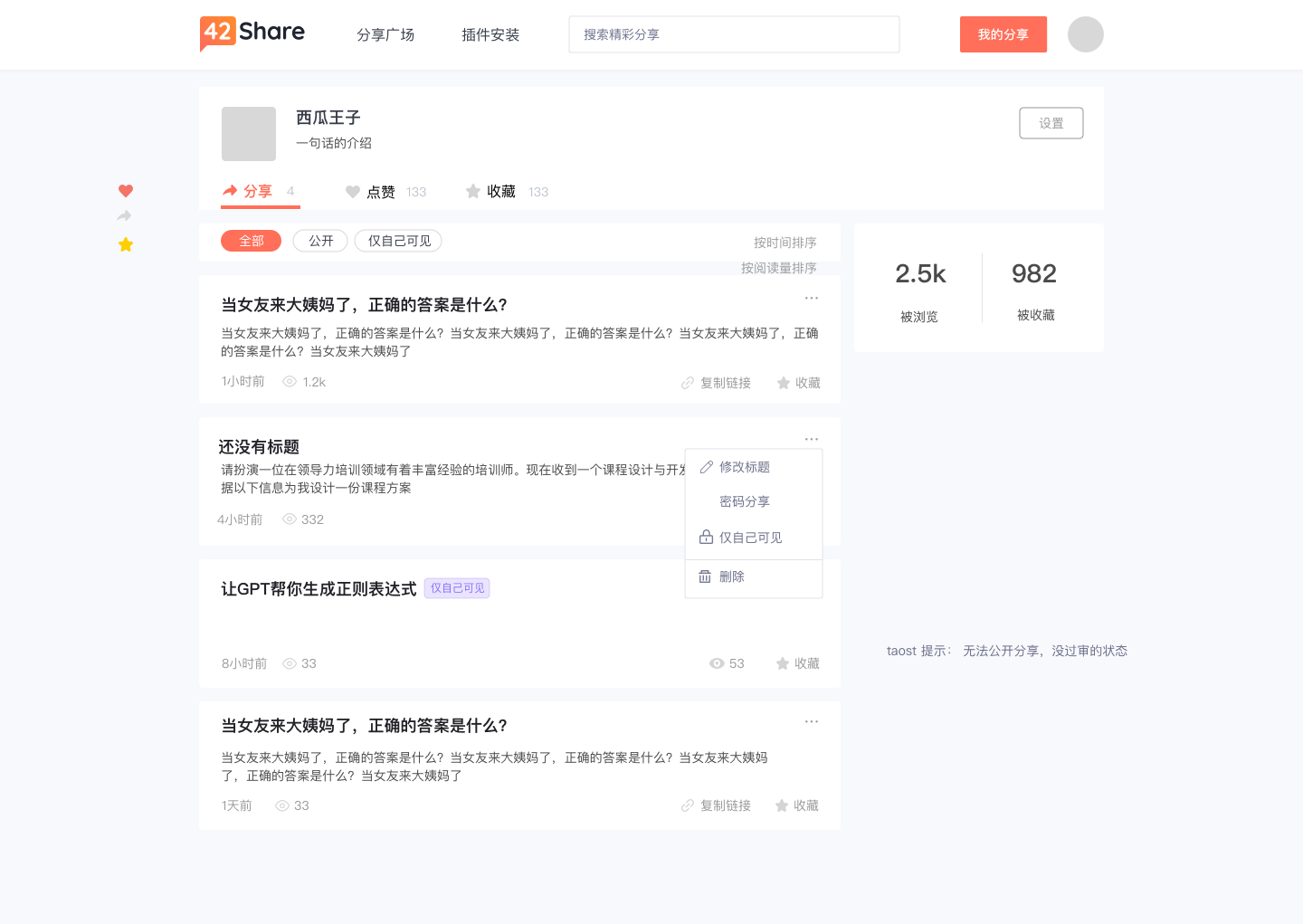Focus the 搜索精彩分享 search field
The height and width of the screenshot is (924, 1303).
tap(734, 34)
